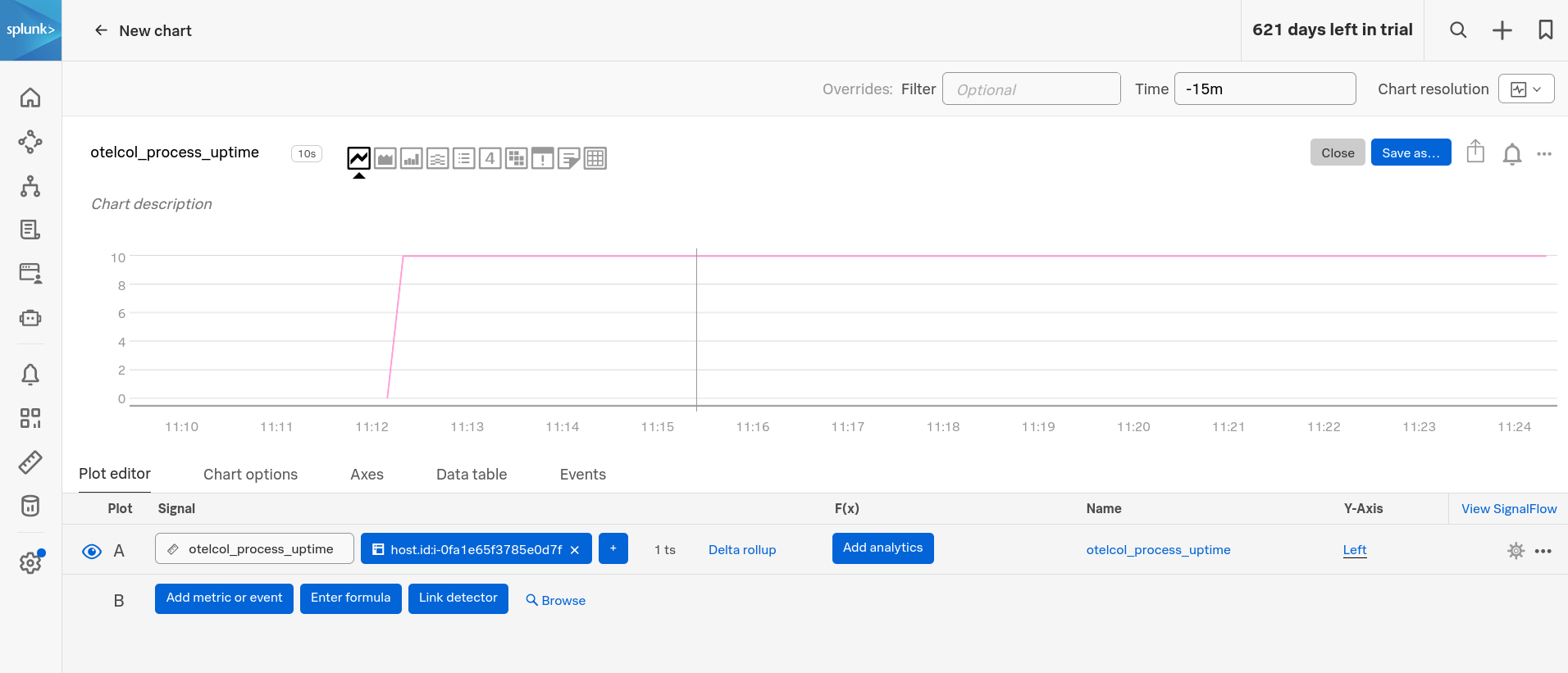Open the Axes tab

point(367,475)
